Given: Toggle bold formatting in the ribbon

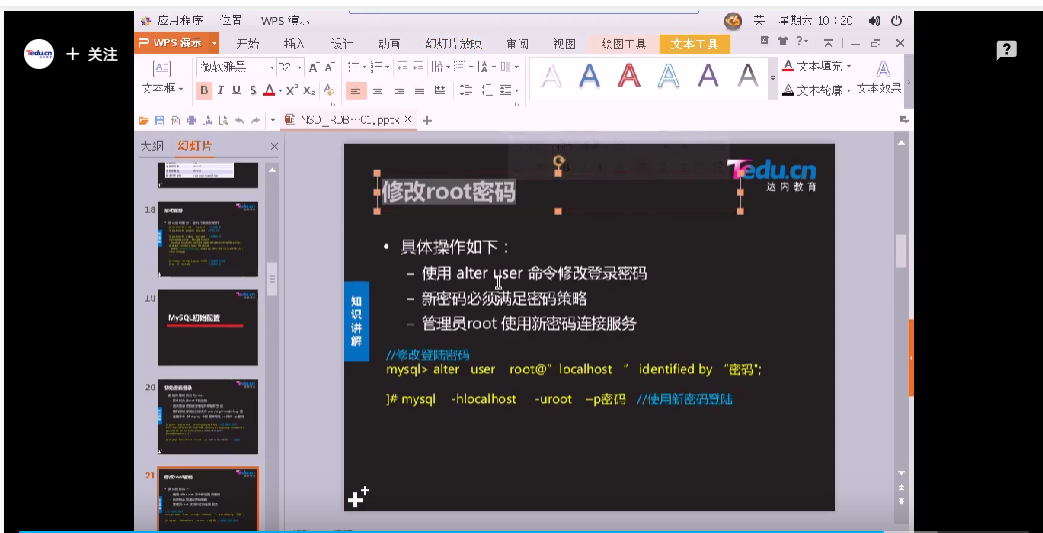Looking at the screenshot, I should click(204, 90).
